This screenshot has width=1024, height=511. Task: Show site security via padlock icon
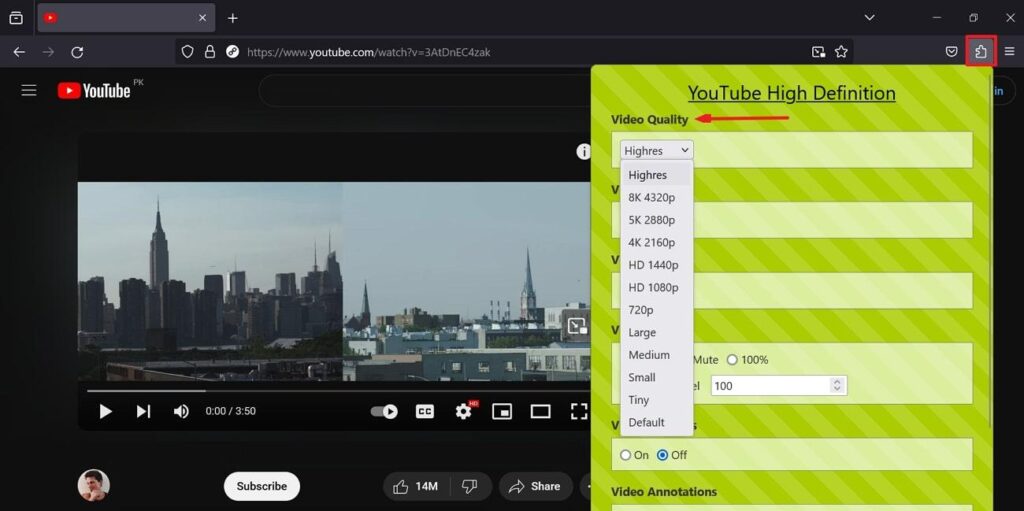[x=210, y=52]
